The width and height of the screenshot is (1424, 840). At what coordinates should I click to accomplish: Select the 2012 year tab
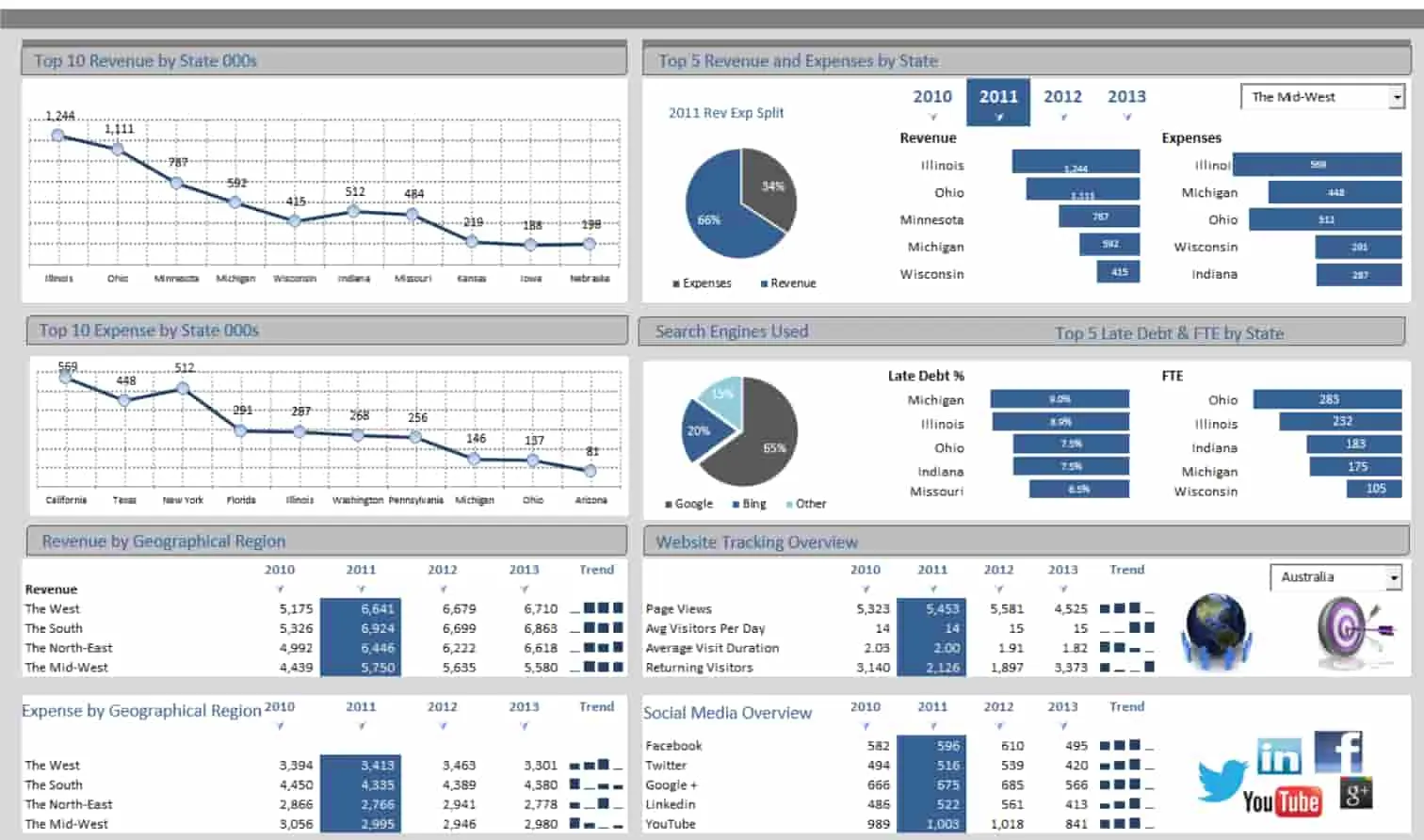pyautogui.click(x=1062, y=97)
